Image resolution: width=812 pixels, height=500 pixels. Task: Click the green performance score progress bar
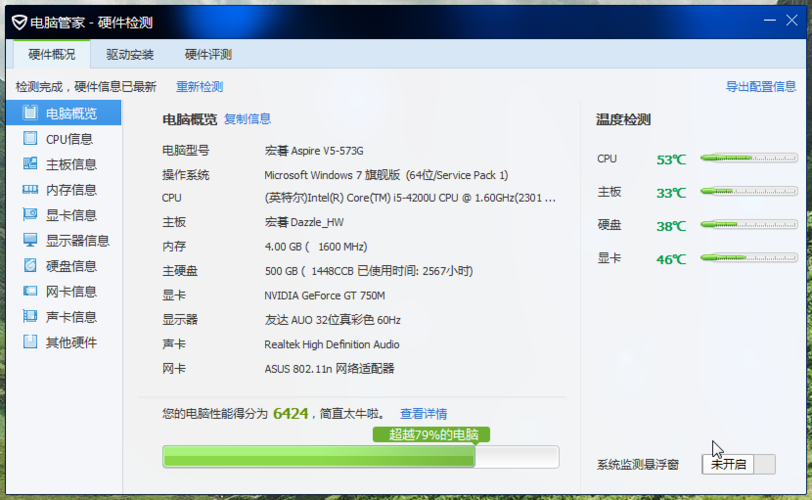tap(360, 457)
